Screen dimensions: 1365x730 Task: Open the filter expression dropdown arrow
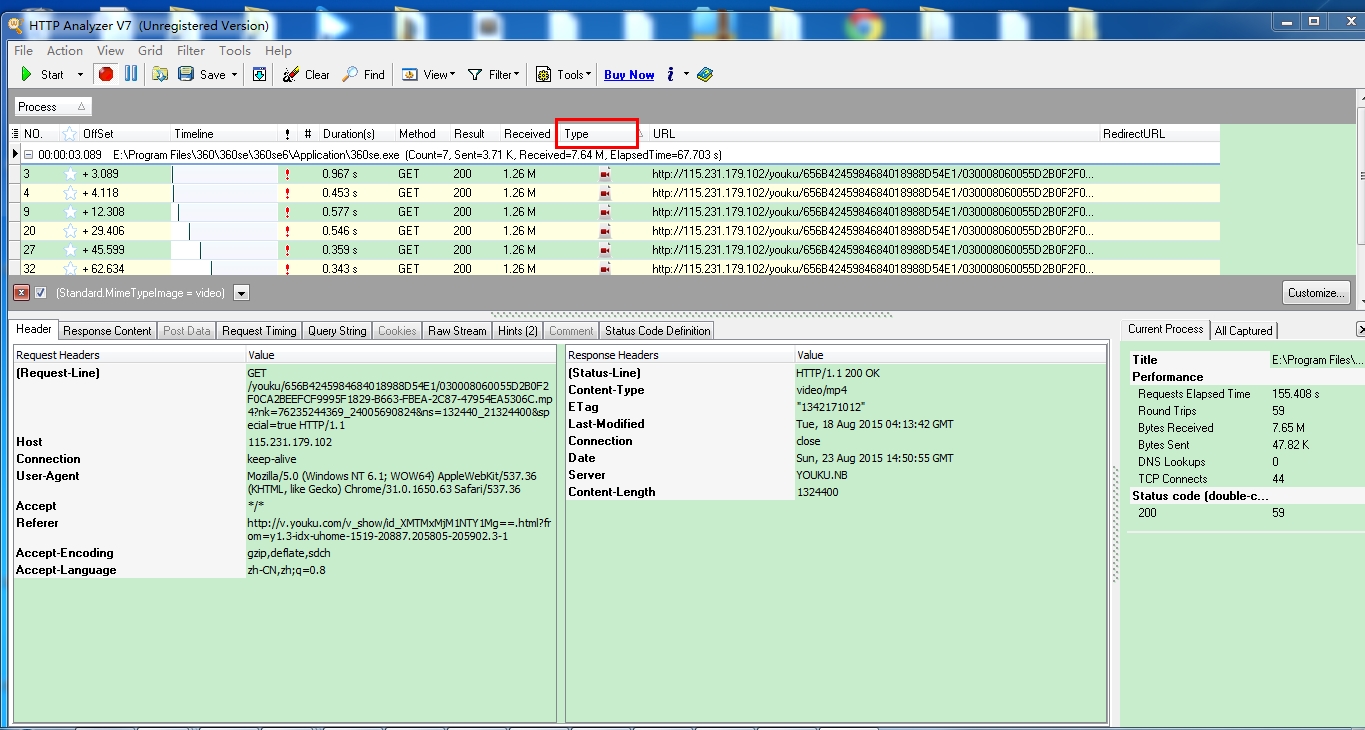pyautogui.click(x=241, y=293)
